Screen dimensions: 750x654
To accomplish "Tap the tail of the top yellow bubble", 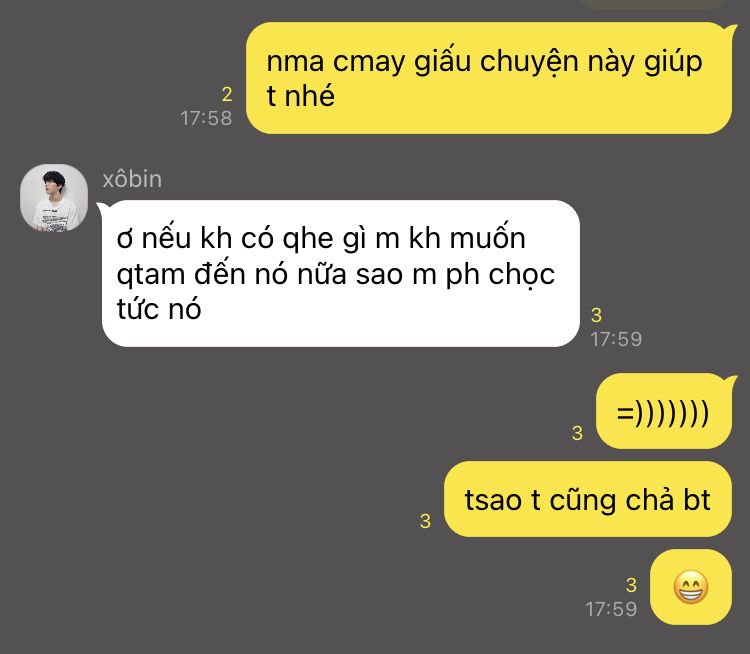I will (x=731, y=30).
